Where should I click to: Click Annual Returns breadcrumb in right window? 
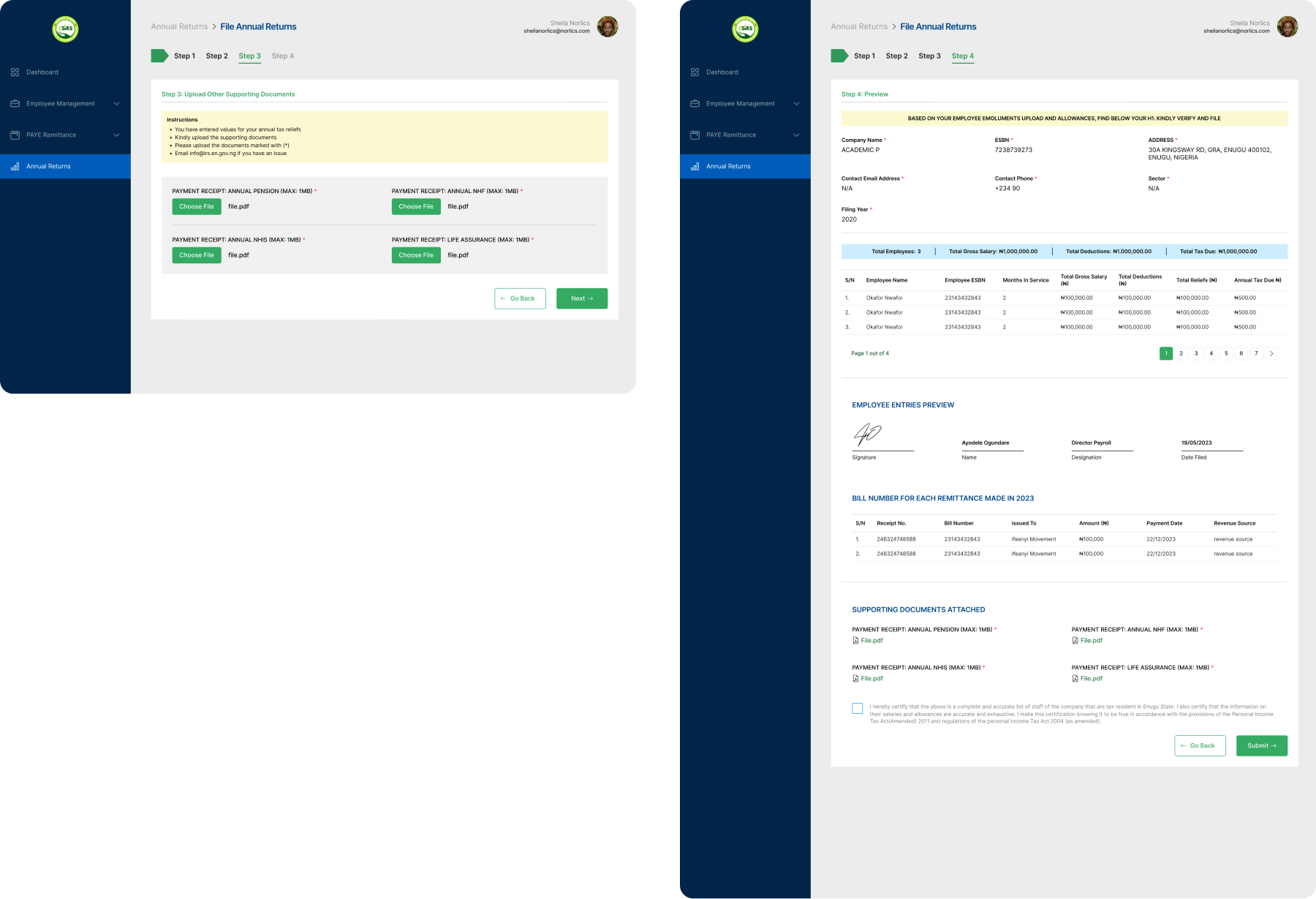[859, 27]
